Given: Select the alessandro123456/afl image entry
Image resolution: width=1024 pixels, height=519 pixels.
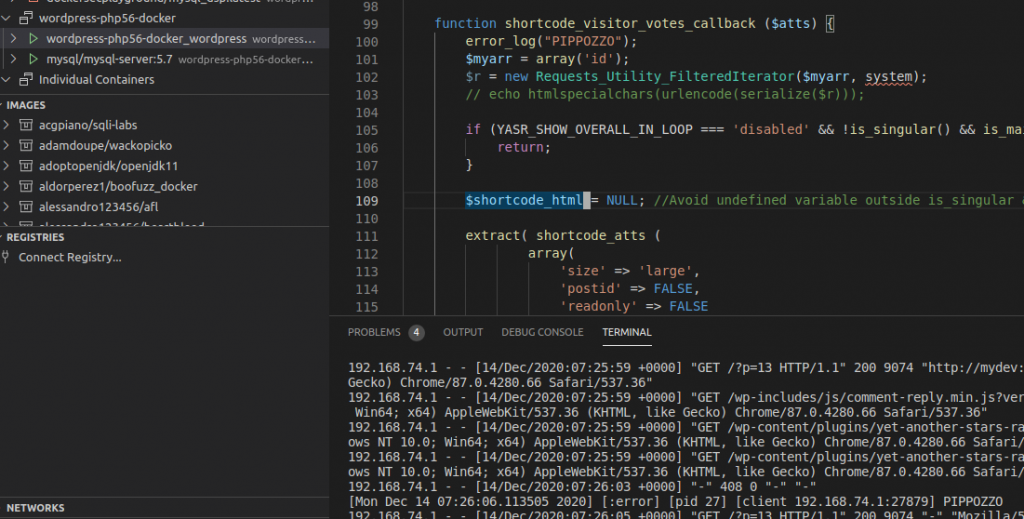Looking at the screenshot, I should pos(165,206).
